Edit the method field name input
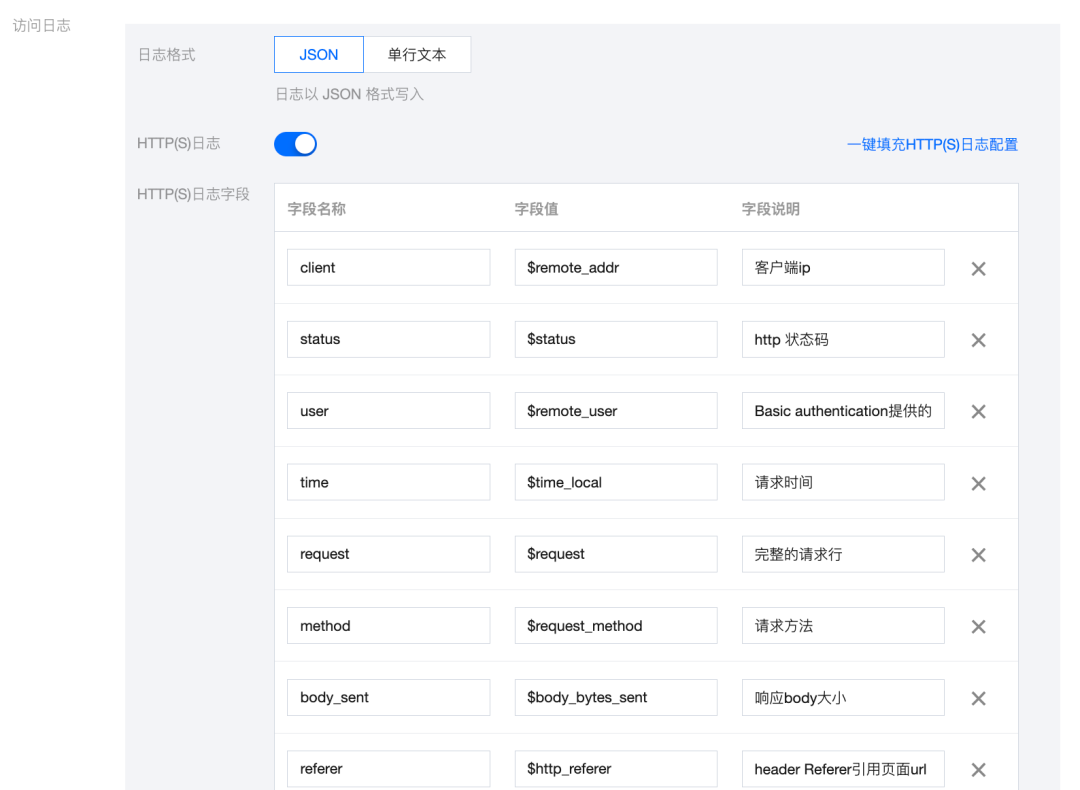Viewport: 1080px width, 790px height. coord(388,625)
